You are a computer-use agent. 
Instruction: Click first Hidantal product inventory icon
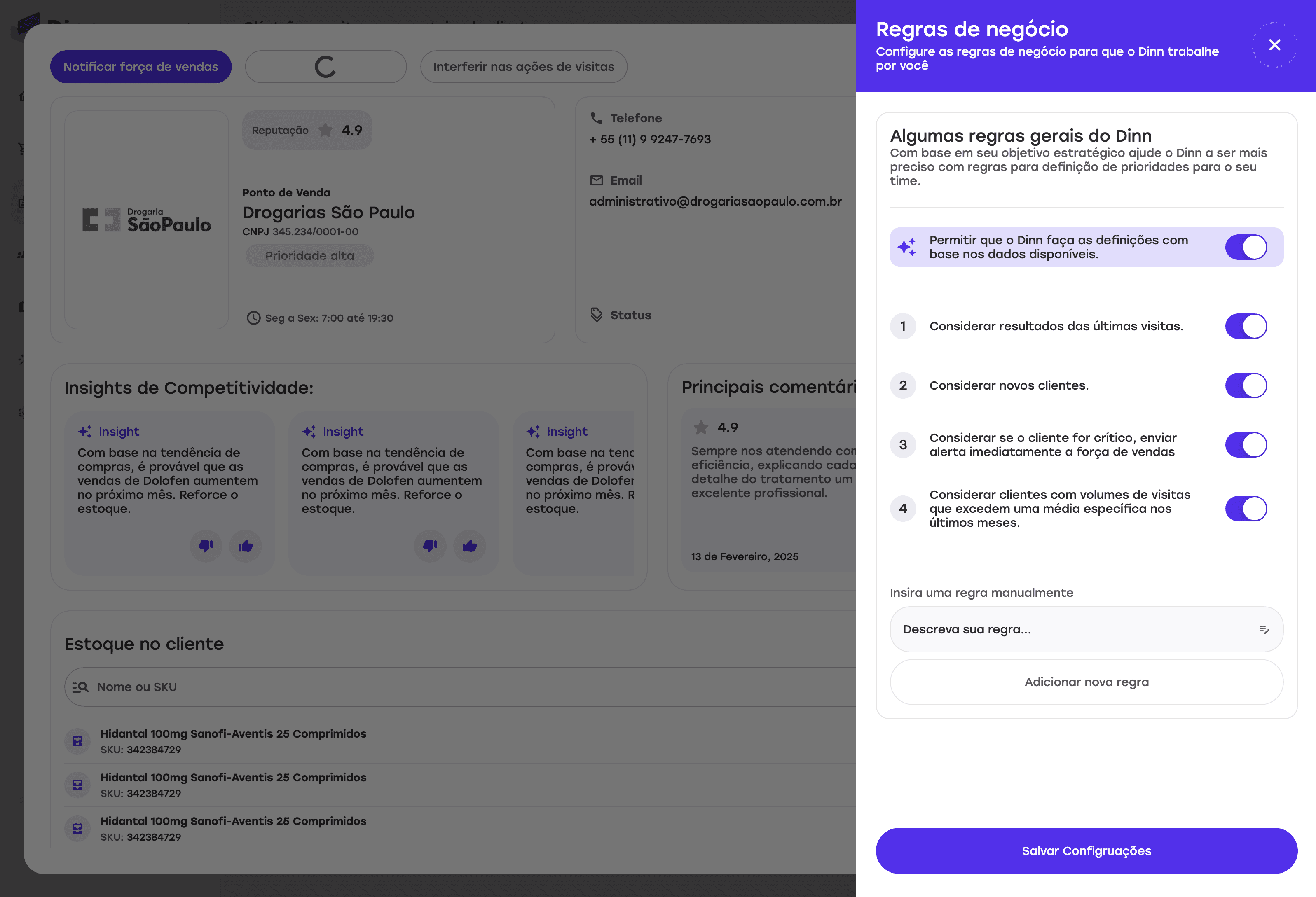tap(77, 741)
